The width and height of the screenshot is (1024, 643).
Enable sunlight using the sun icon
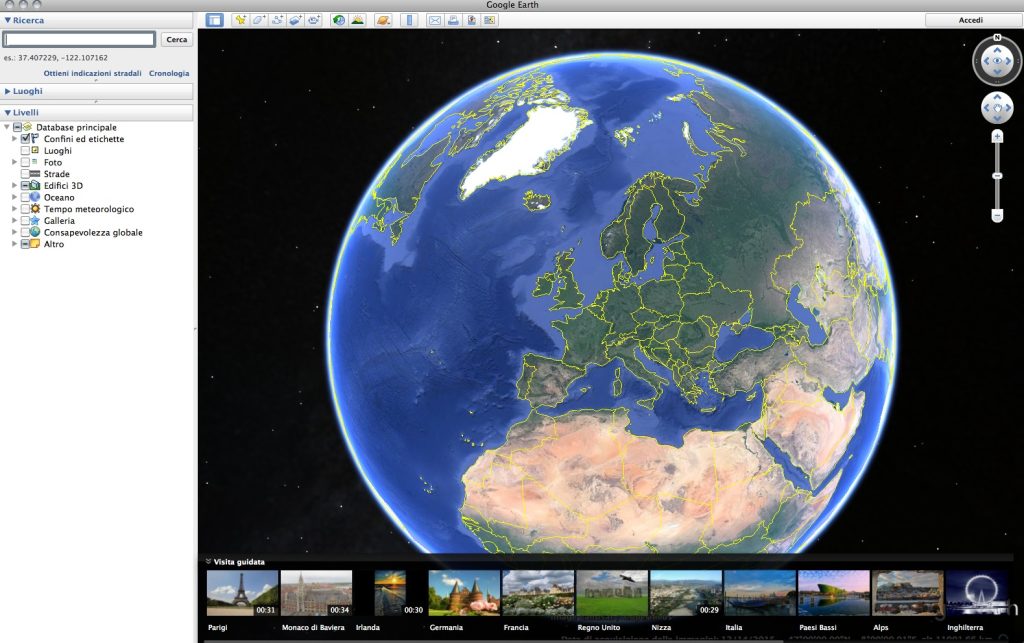pos(358,17)
